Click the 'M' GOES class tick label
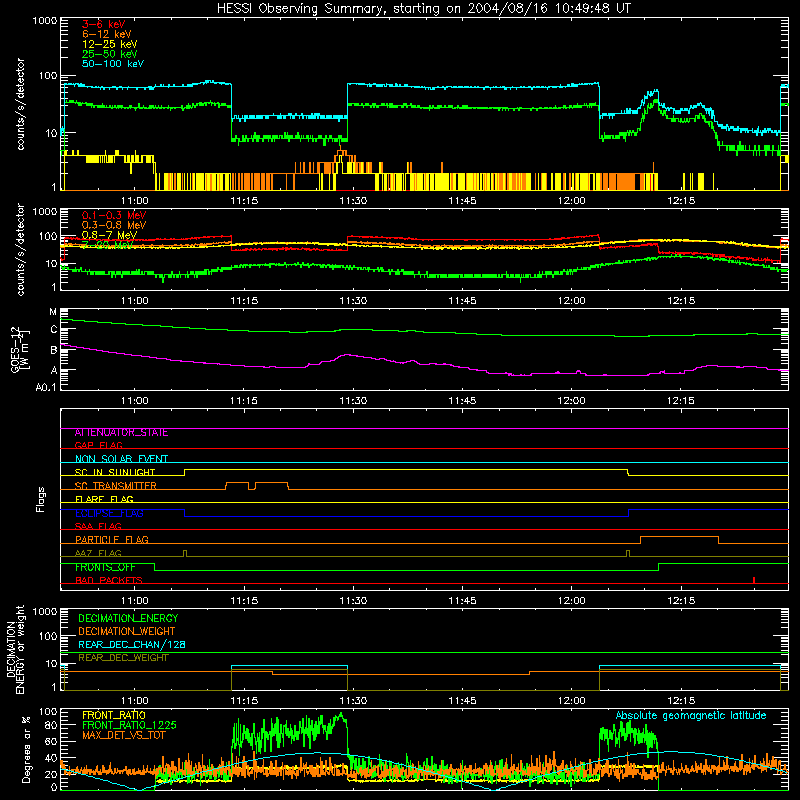This screenshot has width=800, height=800. pos(53,312)
